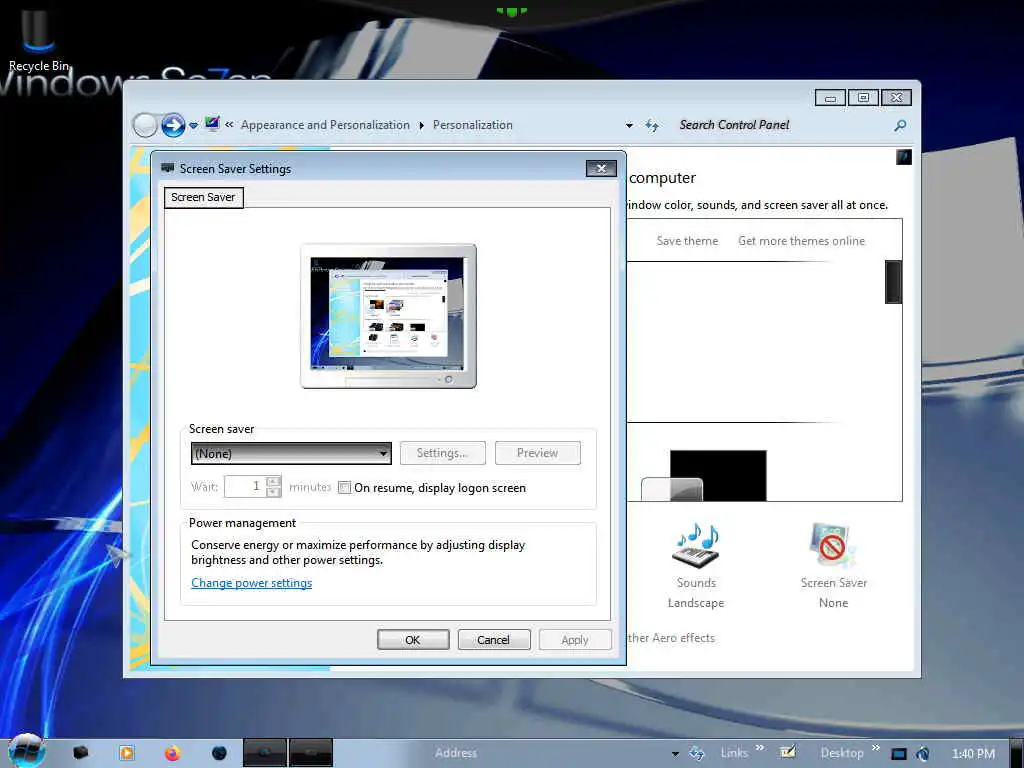Viewport: 1024px width, 768px height.
Task: Click the Settings... button
Action: (442, 453)
